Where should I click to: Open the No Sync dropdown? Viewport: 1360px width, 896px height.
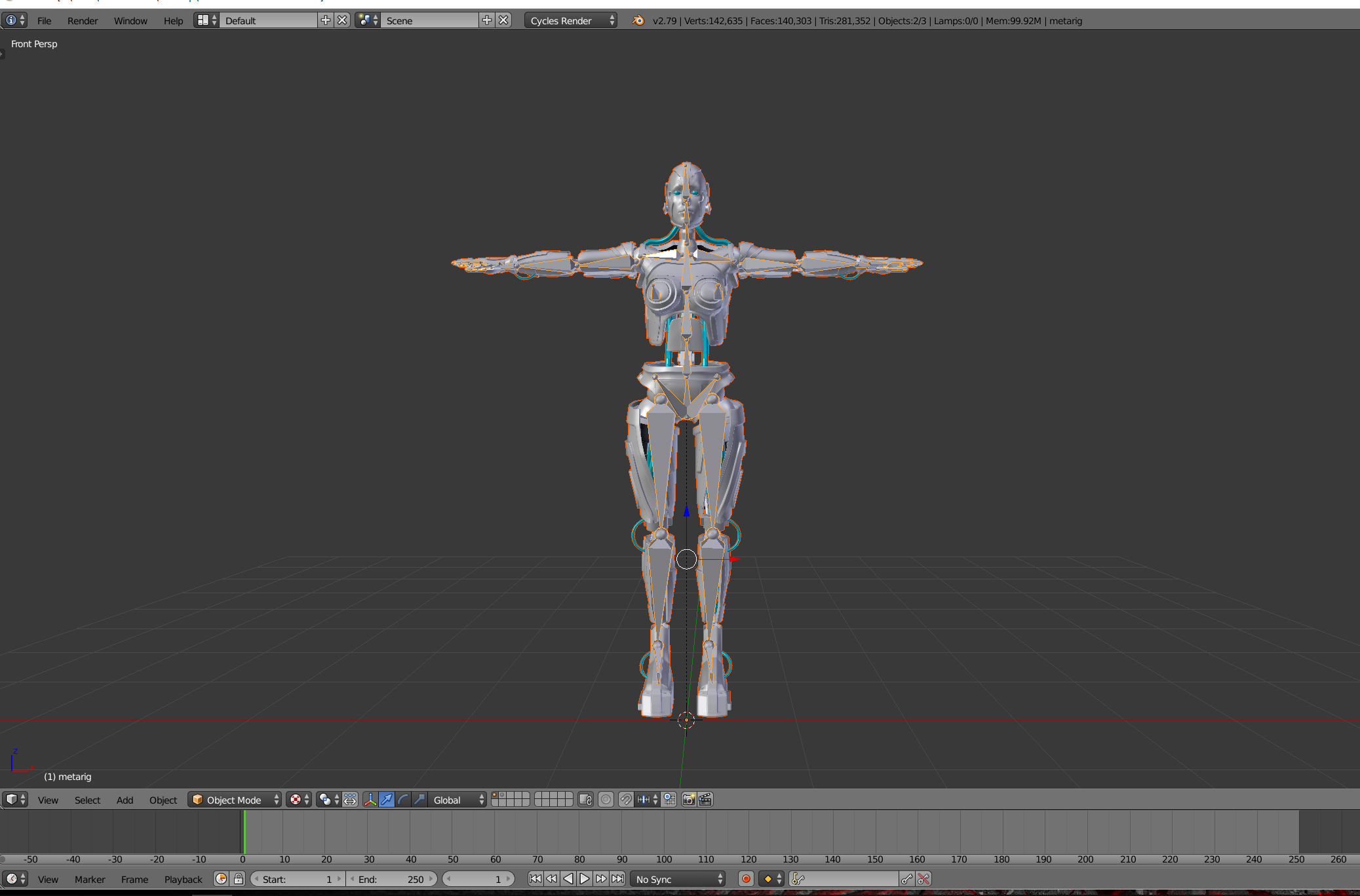click(678, 879)
